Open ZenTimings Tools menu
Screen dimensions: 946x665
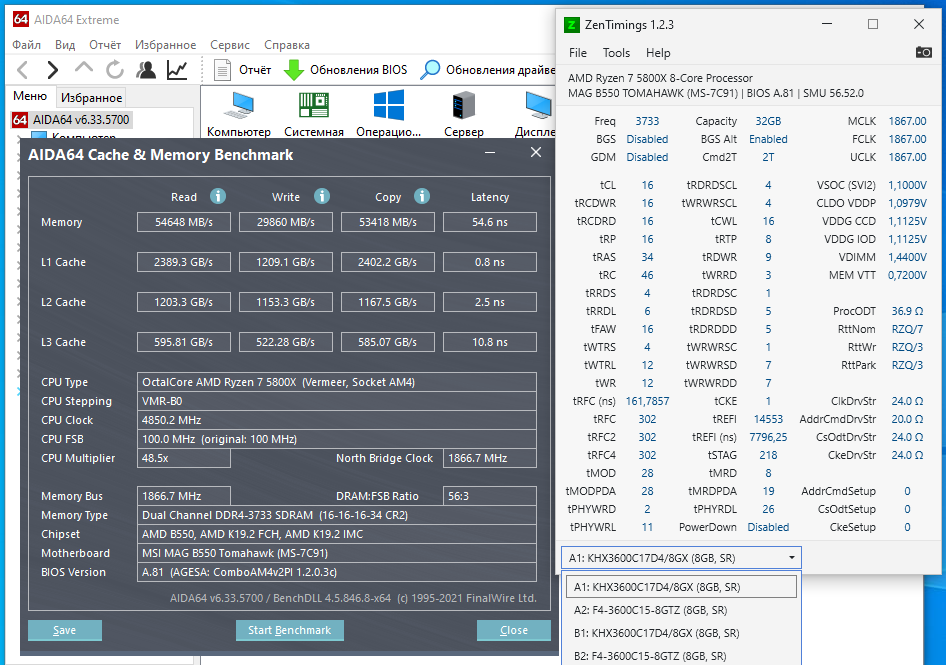(616, 53)
